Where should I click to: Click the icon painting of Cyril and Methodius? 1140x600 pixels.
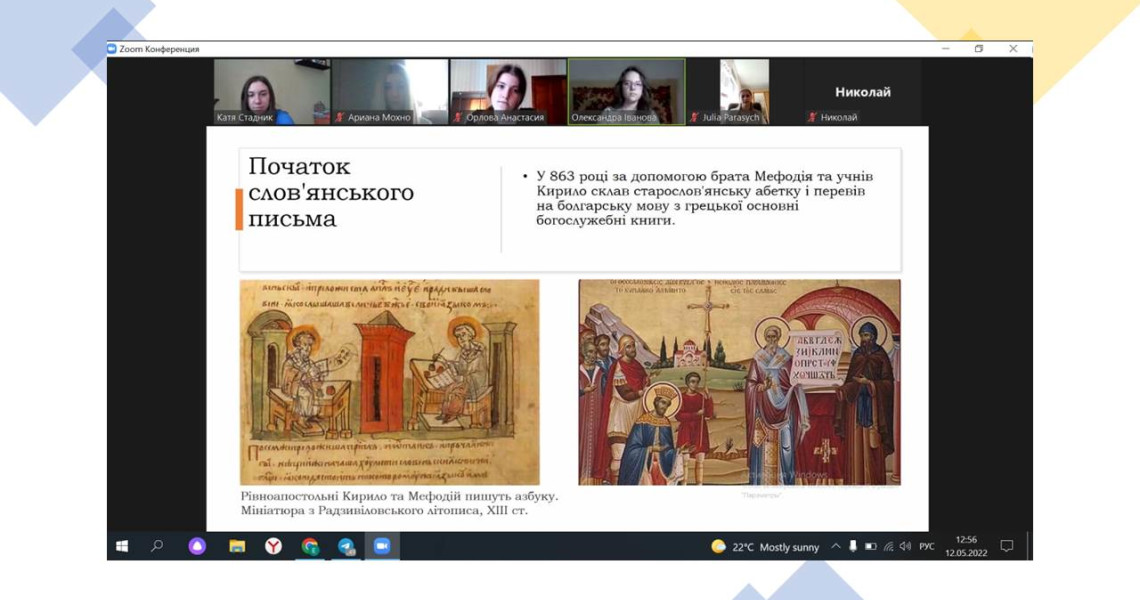pyautogui.click(x=739, y=382)
